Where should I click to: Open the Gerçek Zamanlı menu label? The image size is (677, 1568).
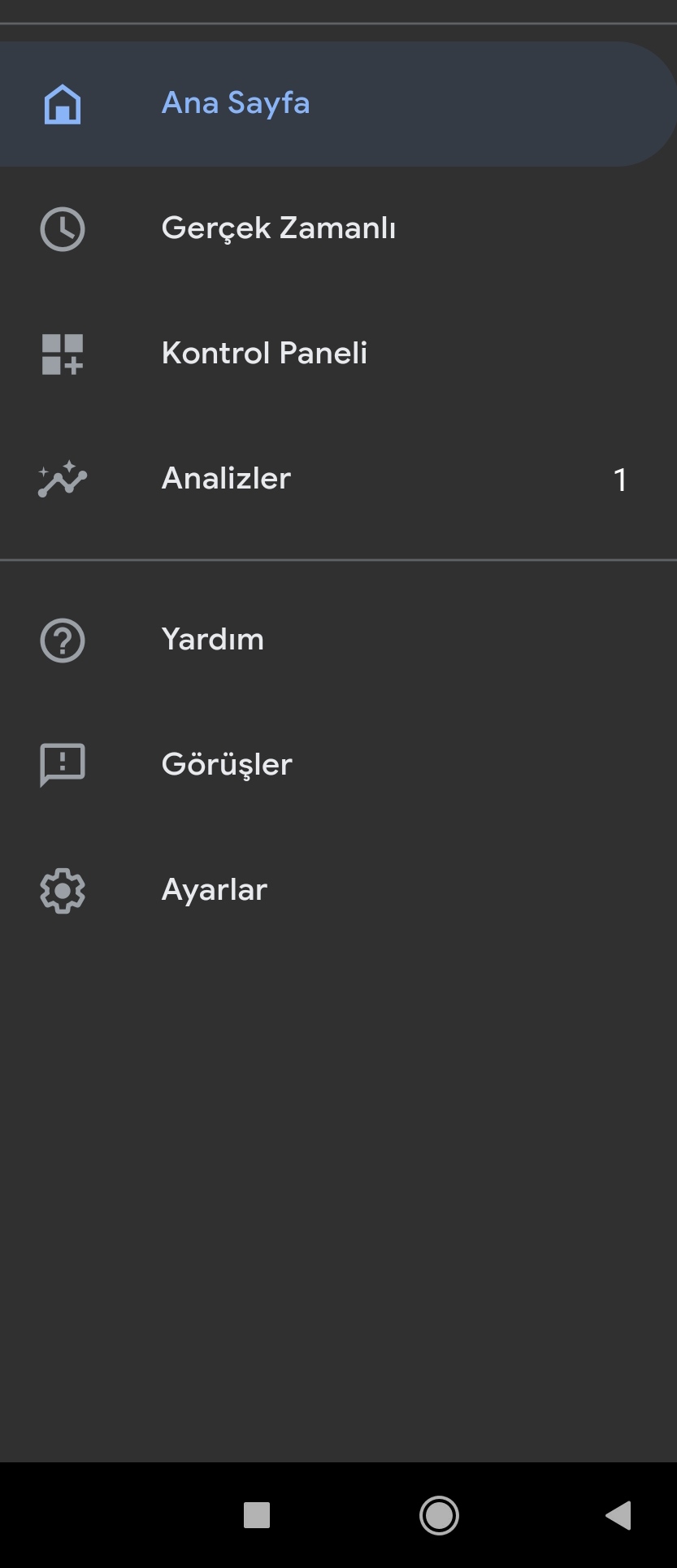coord(279,228)
